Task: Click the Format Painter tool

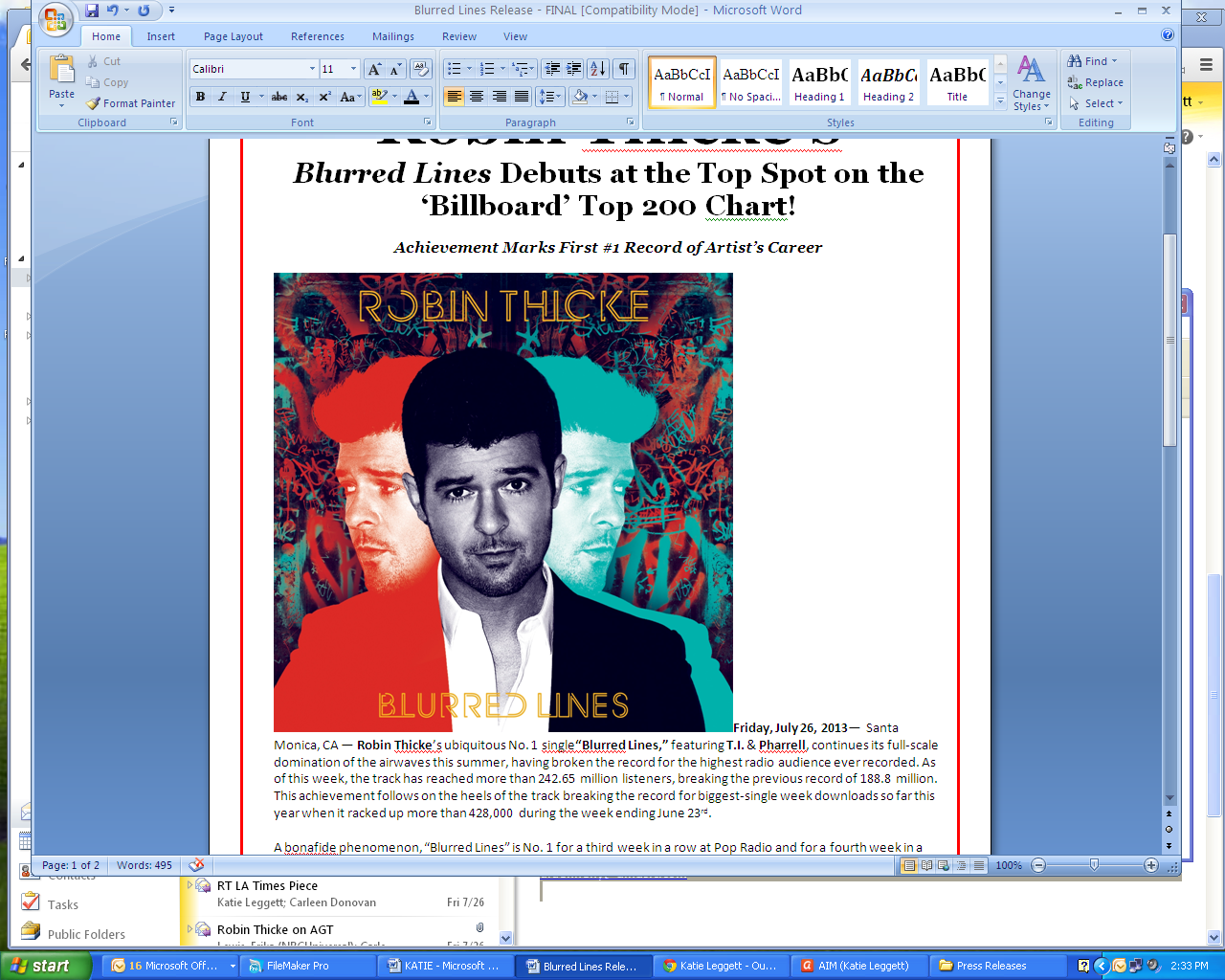Action: click(130, 103)
